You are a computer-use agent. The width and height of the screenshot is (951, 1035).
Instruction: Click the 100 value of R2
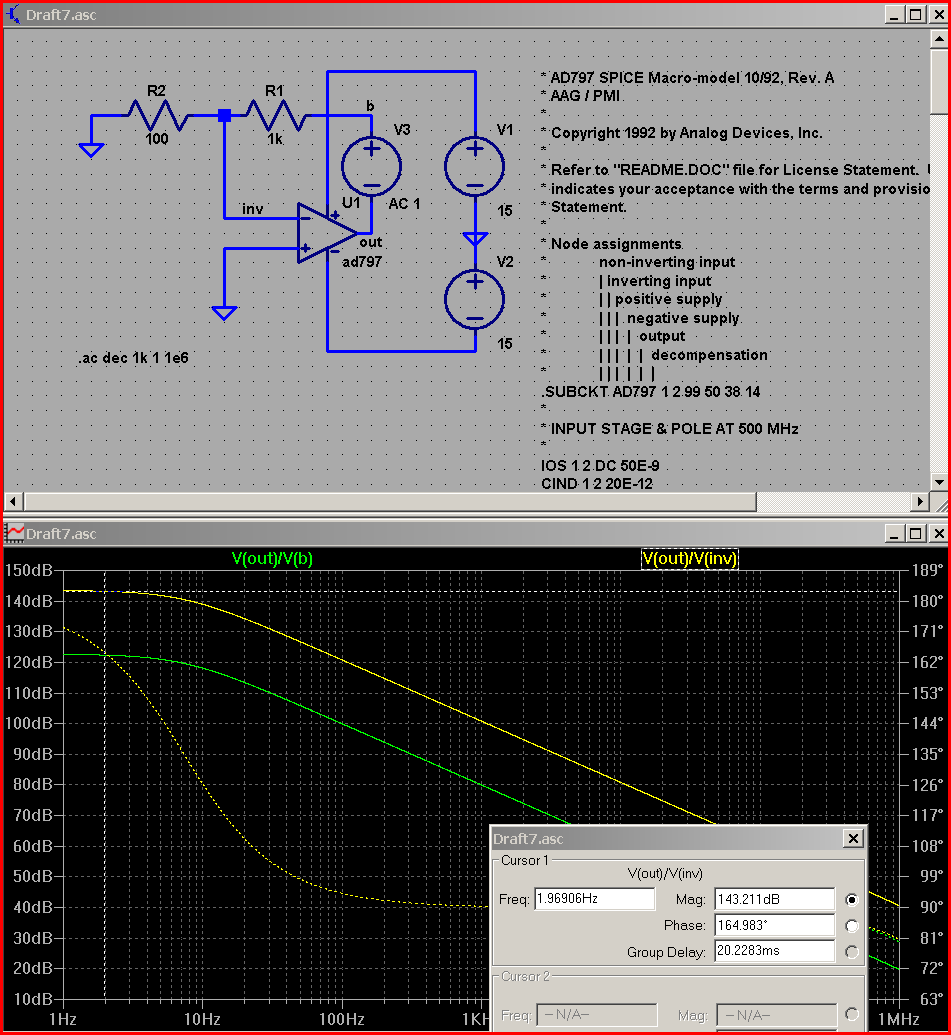(x=157, y=139)
